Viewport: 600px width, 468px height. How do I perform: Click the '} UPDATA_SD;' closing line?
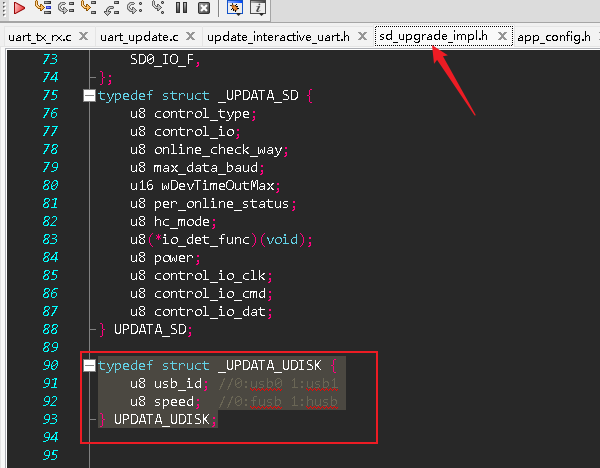click(x=145, y=329)
